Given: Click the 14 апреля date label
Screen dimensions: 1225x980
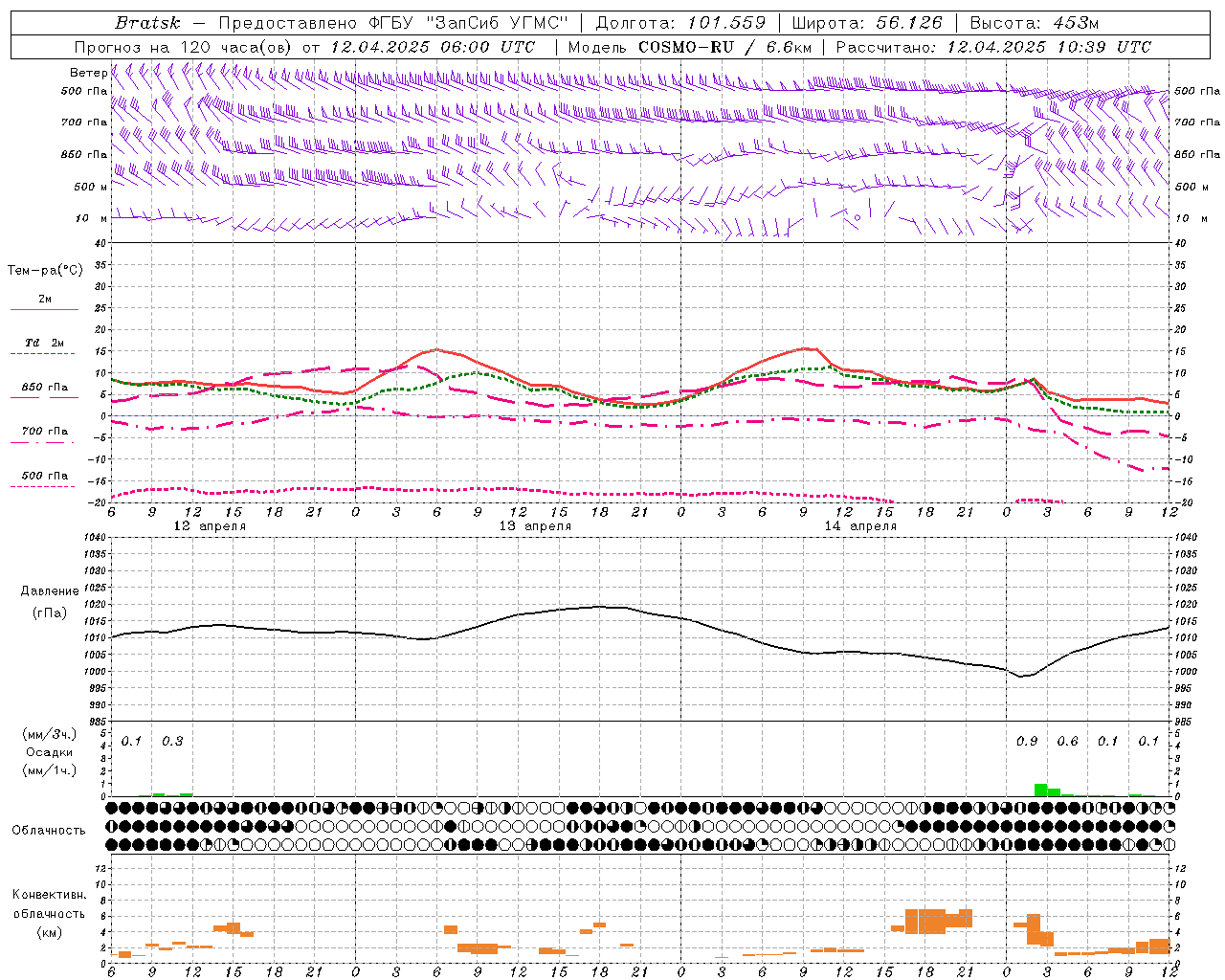Looking at the screenshot, I should [x=860, y=526].
